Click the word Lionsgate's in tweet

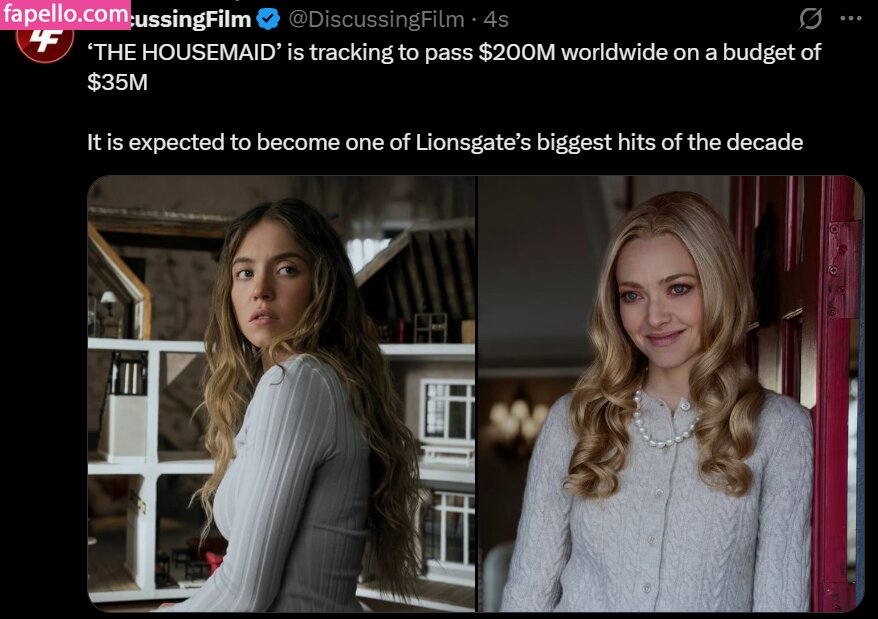(473, 142)
